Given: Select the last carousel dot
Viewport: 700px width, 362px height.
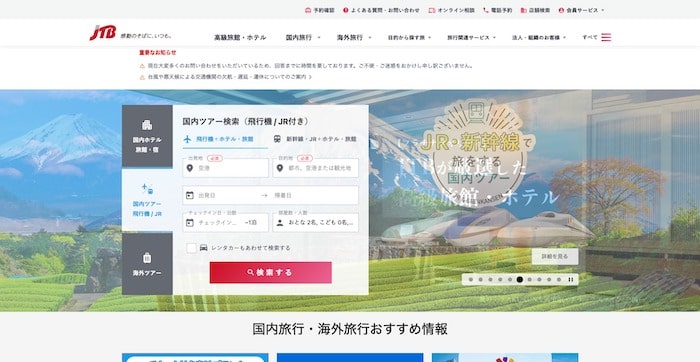Looking at the screenshot, I should (x=558, y=279).
